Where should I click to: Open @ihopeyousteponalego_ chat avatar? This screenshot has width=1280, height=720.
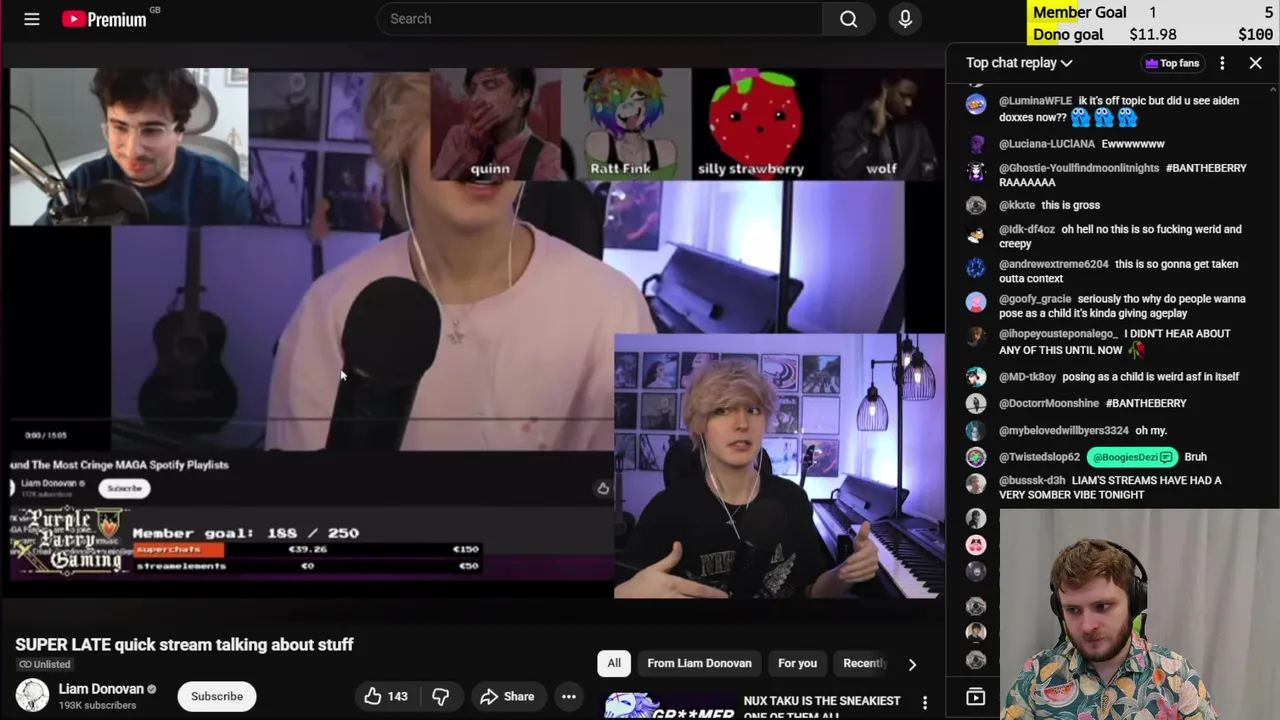point(976,335)
